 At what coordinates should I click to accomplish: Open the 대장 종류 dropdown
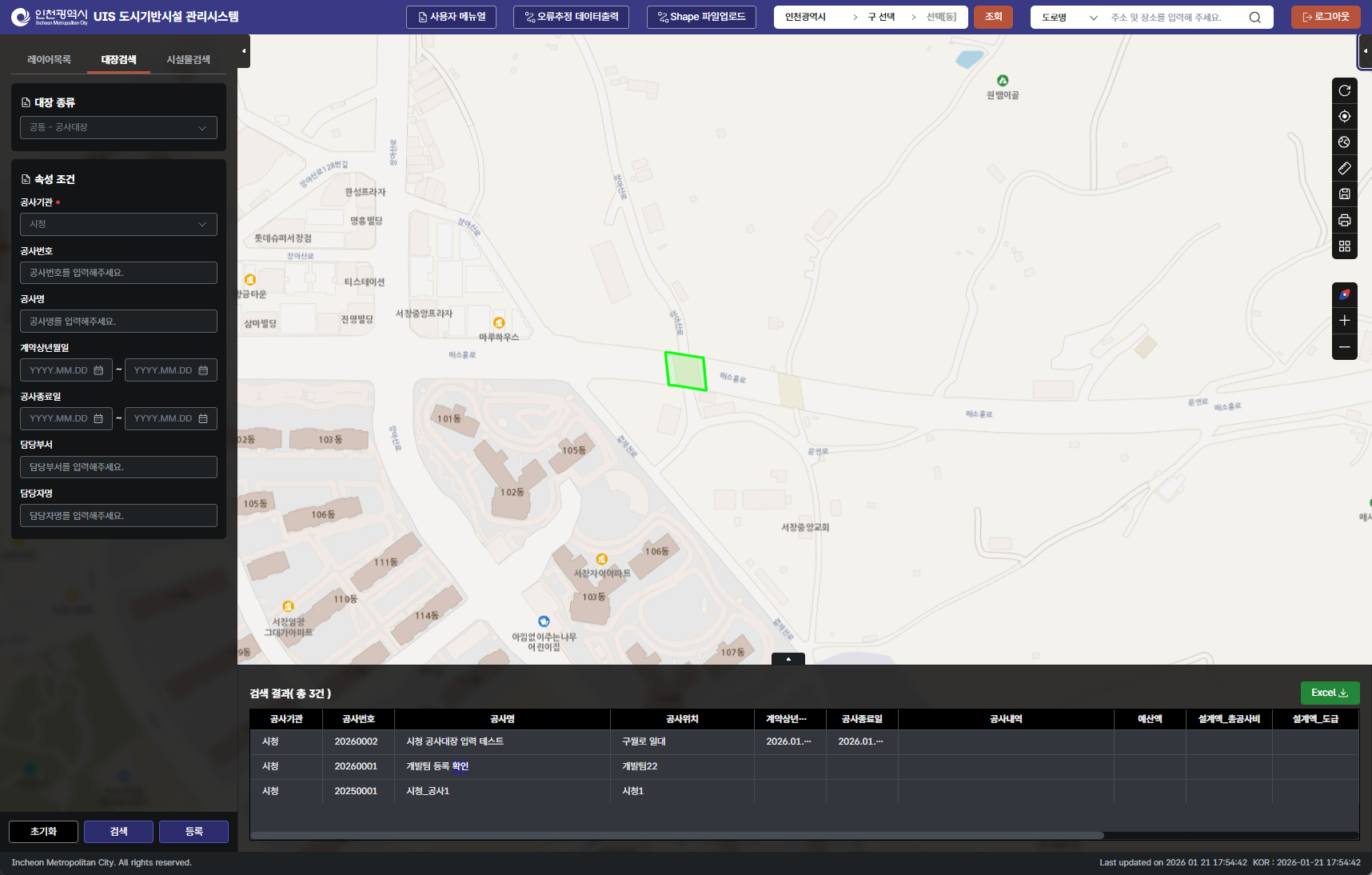[118, 128]
